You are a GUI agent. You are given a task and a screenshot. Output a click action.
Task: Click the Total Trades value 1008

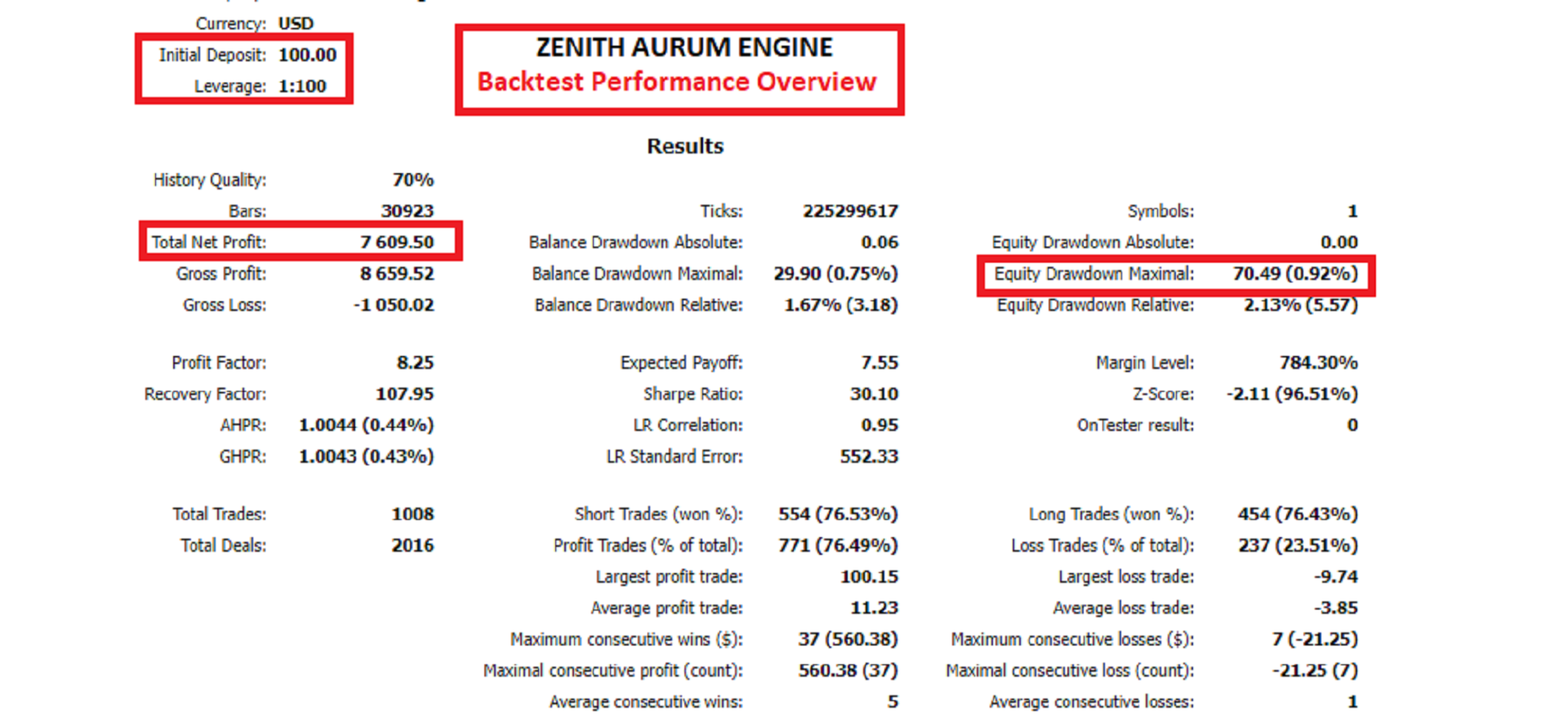point(412,514)
